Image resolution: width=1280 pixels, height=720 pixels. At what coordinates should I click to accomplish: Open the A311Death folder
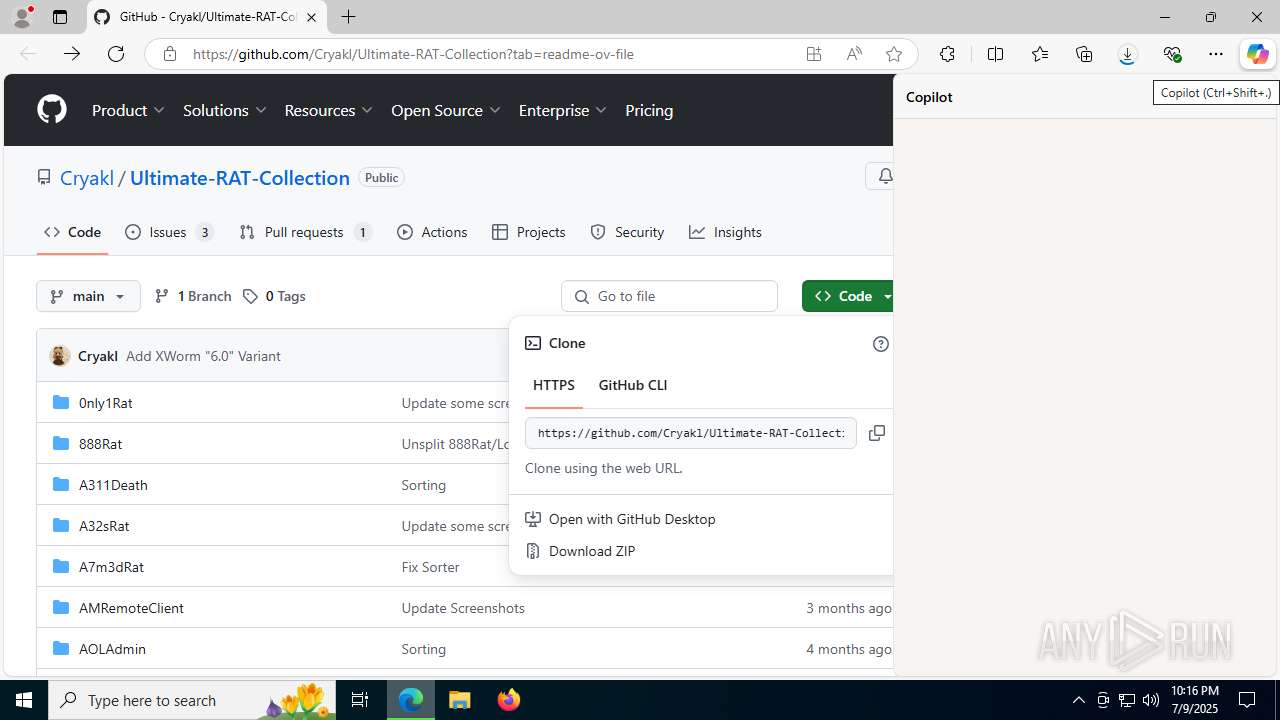point(113,485)
